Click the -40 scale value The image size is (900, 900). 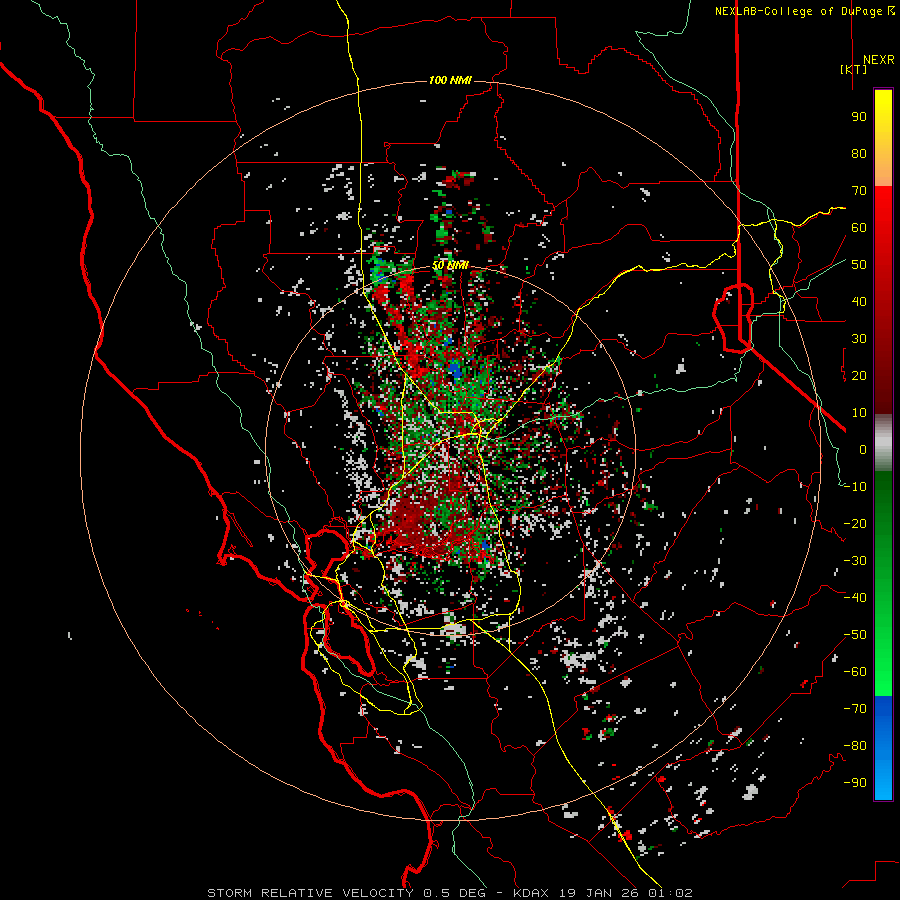click(855, 598)
